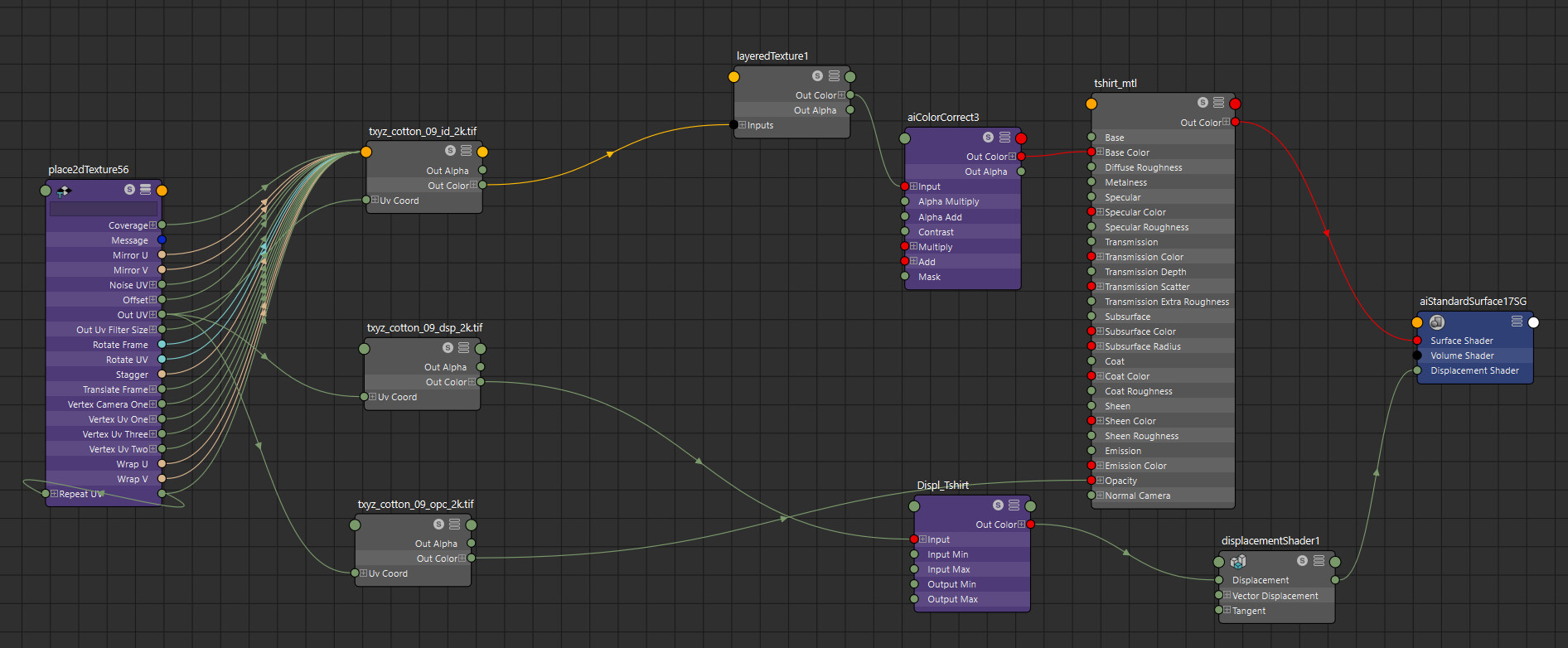Viewport: 1568px width, 648px height.
Task: Expand Multiply attribute on aiColorCorrect3
Action: (913, 246)
